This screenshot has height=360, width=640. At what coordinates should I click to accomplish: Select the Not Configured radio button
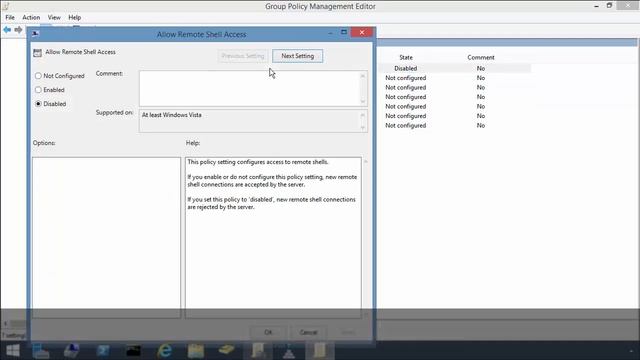click(38, 76)
